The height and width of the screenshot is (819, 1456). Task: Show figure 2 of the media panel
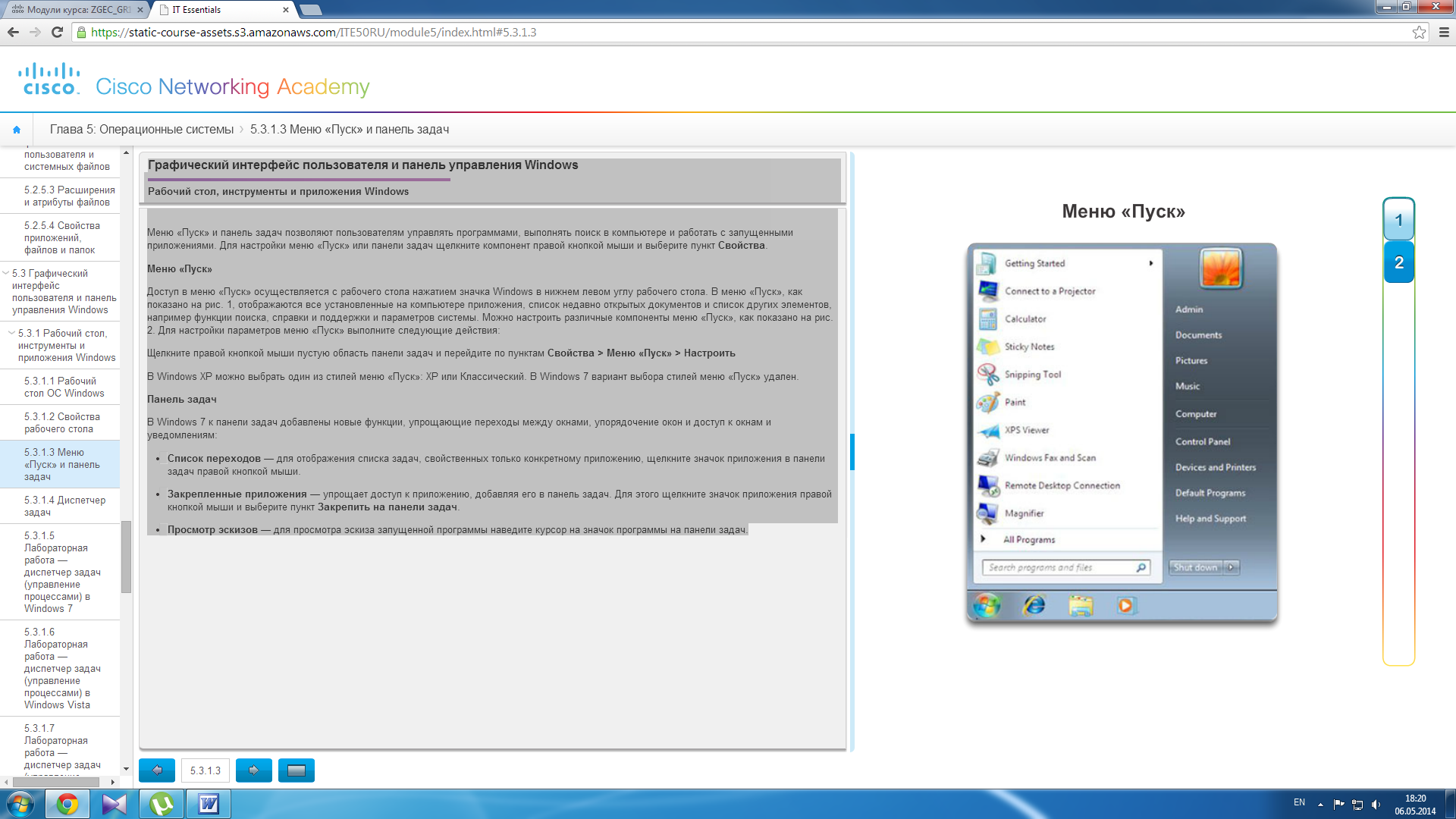tap(1398, 262)
